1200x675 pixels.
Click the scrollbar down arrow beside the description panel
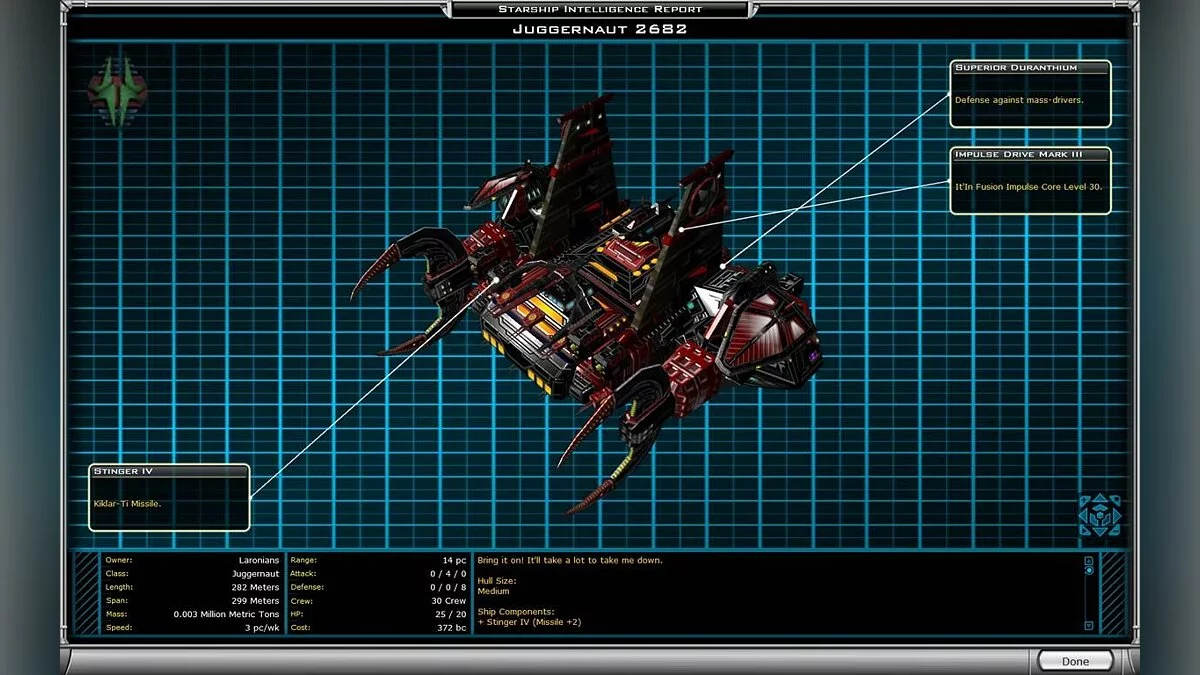(x=1088, y=625)
